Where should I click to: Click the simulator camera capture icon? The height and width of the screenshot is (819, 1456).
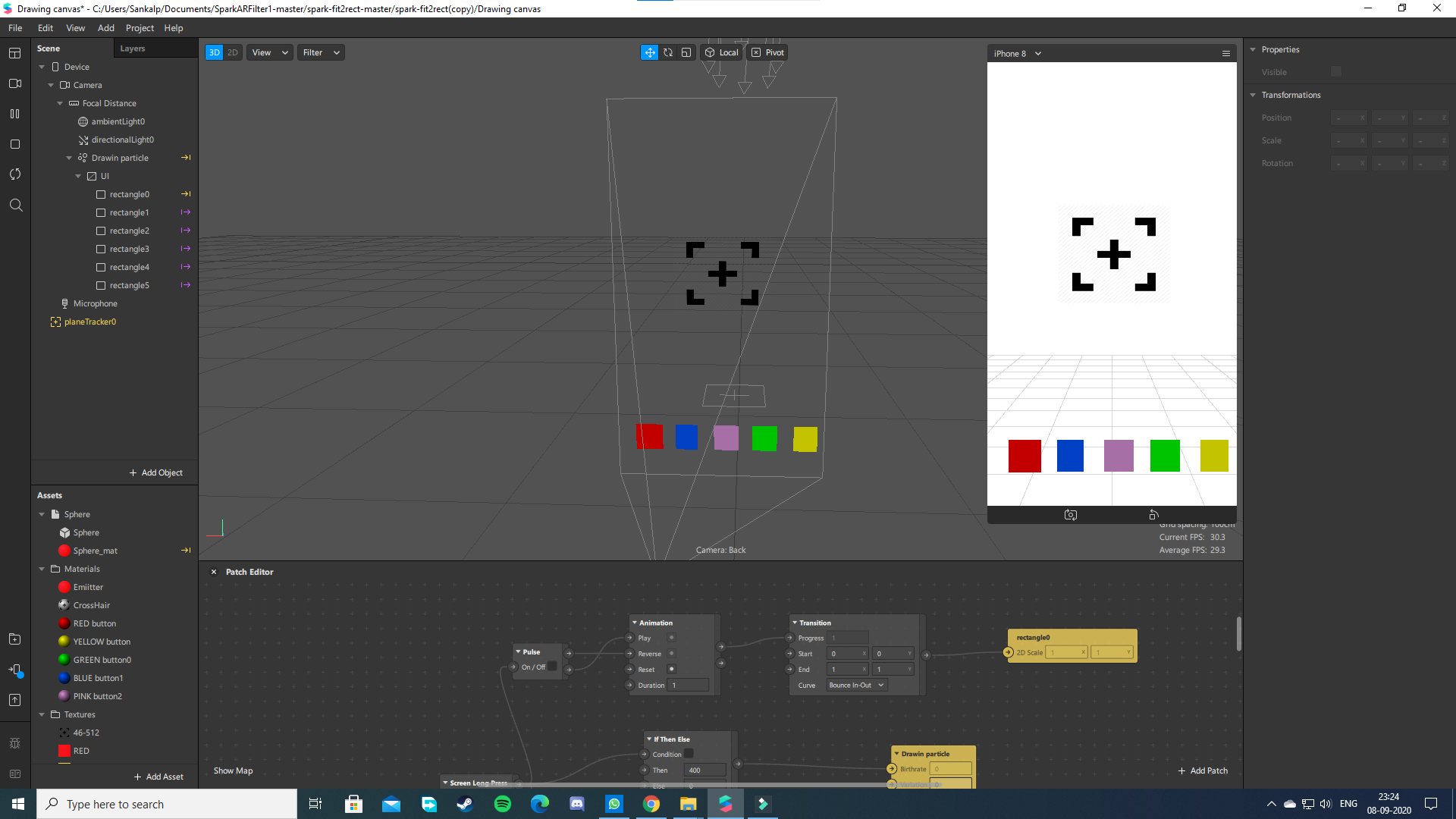(1070, 515)
